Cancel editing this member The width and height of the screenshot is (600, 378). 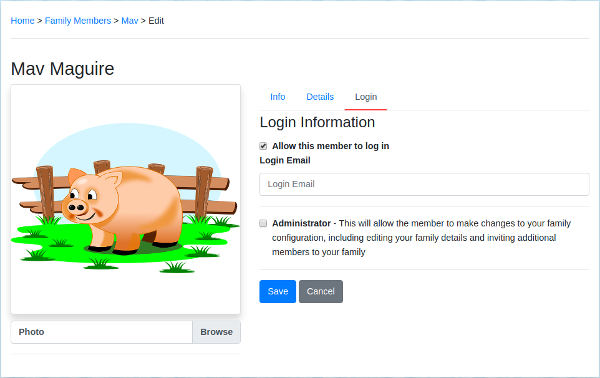pyautogui.click(x=321, y=292)
